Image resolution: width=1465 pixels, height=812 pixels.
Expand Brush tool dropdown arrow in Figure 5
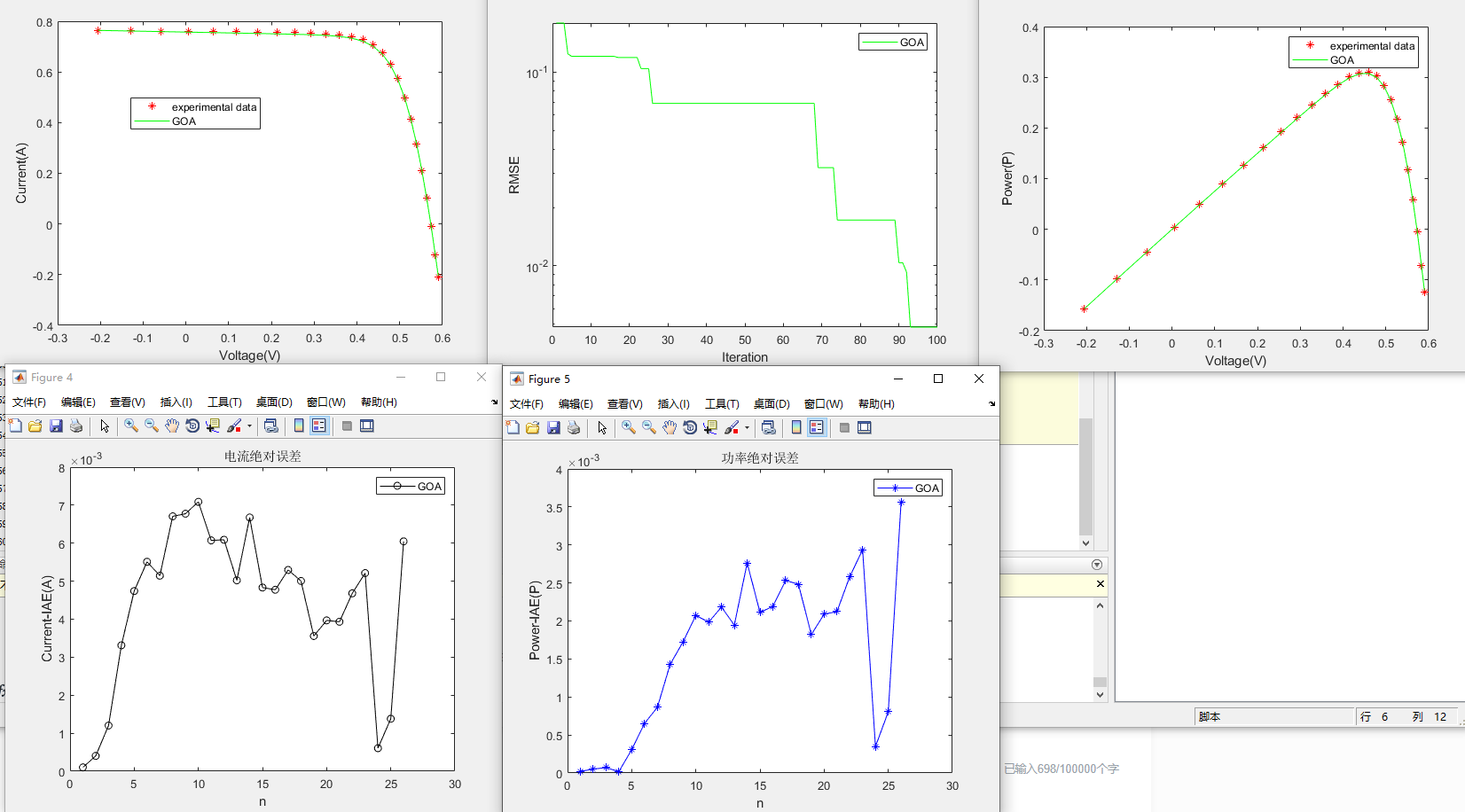(x=747, y=428)
